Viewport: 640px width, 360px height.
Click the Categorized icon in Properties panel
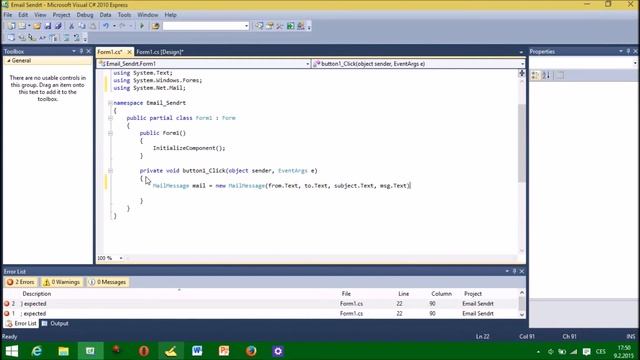tap(535, 76)
